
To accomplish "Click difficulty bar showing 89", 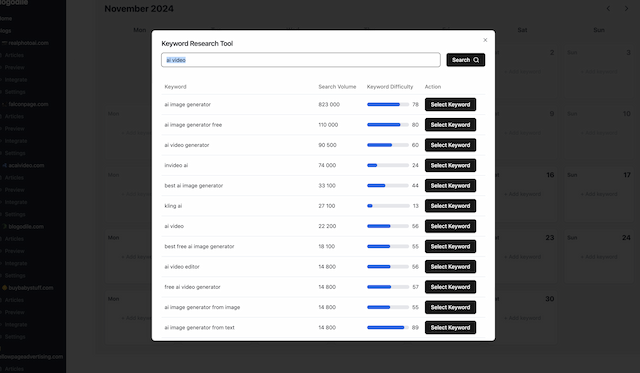I will (x=388, y=327).
